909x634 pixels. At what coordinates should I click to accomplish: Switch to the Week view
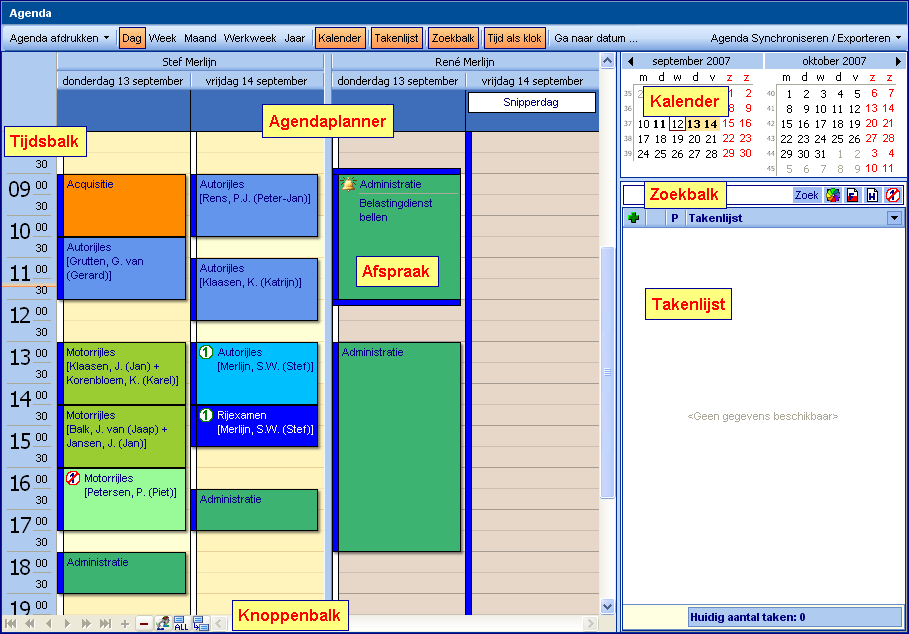(x=162, y=37)
